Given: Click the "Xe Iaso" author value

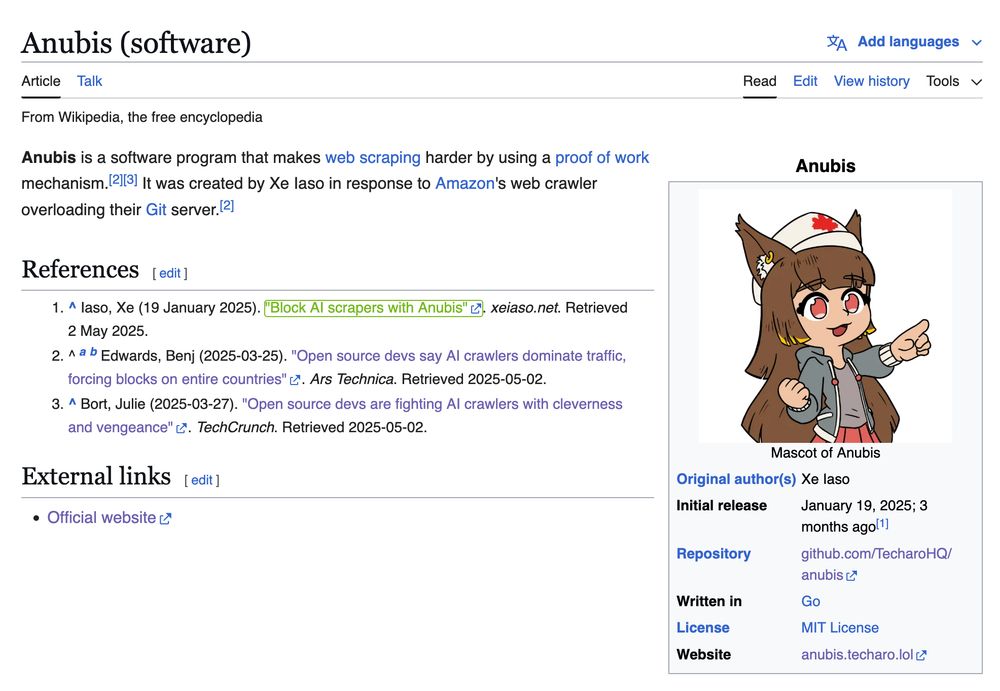Looking at the screenshot, I should tap(825, 479).
